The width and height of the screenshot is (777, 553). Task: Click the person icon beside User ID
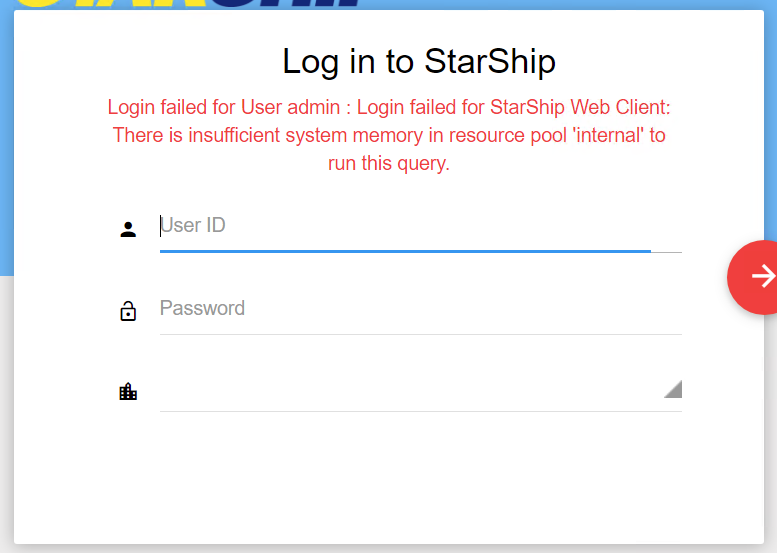click(128, 229)
